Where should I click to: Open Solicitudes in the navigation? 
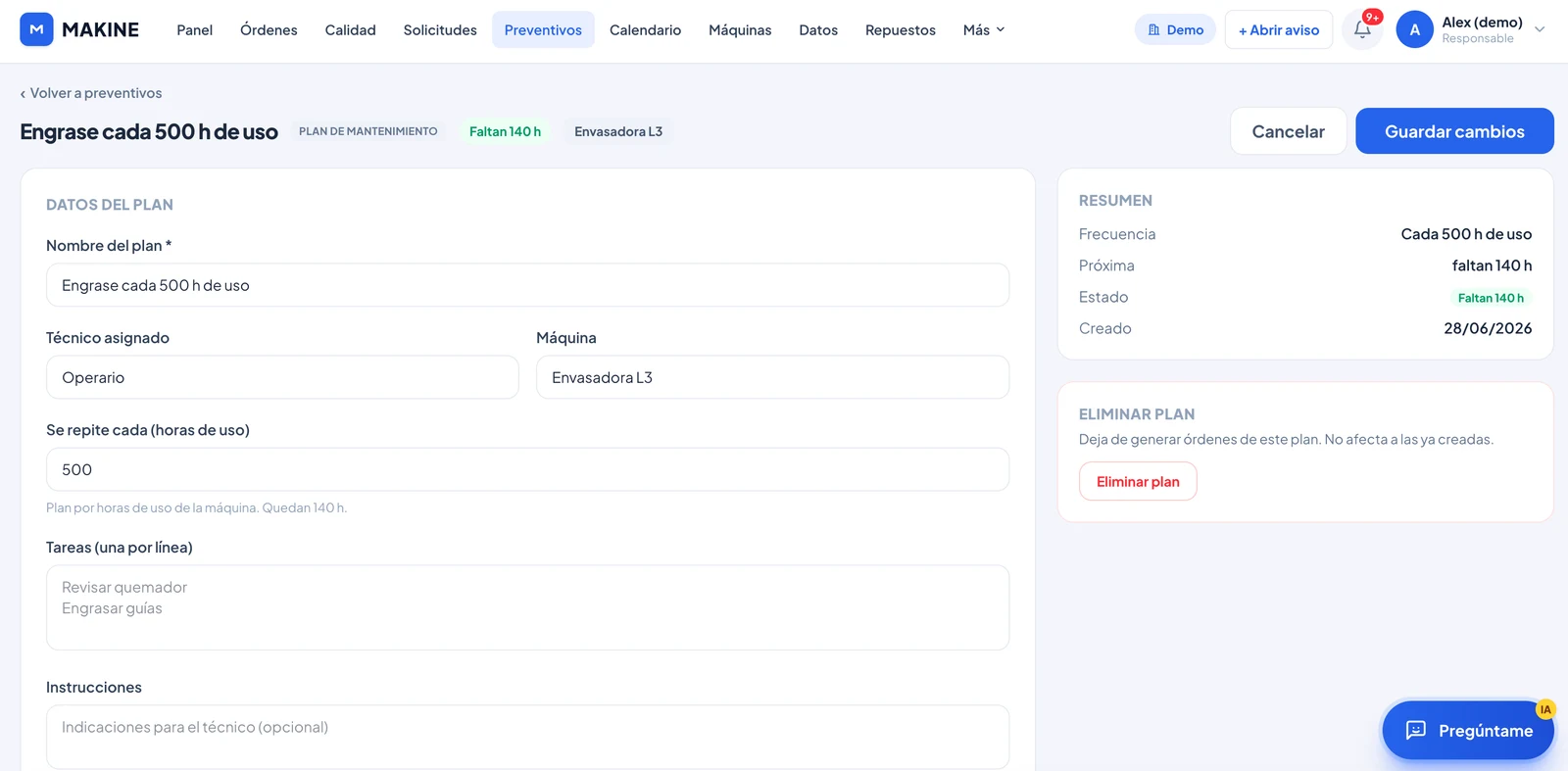coord(440,29)
